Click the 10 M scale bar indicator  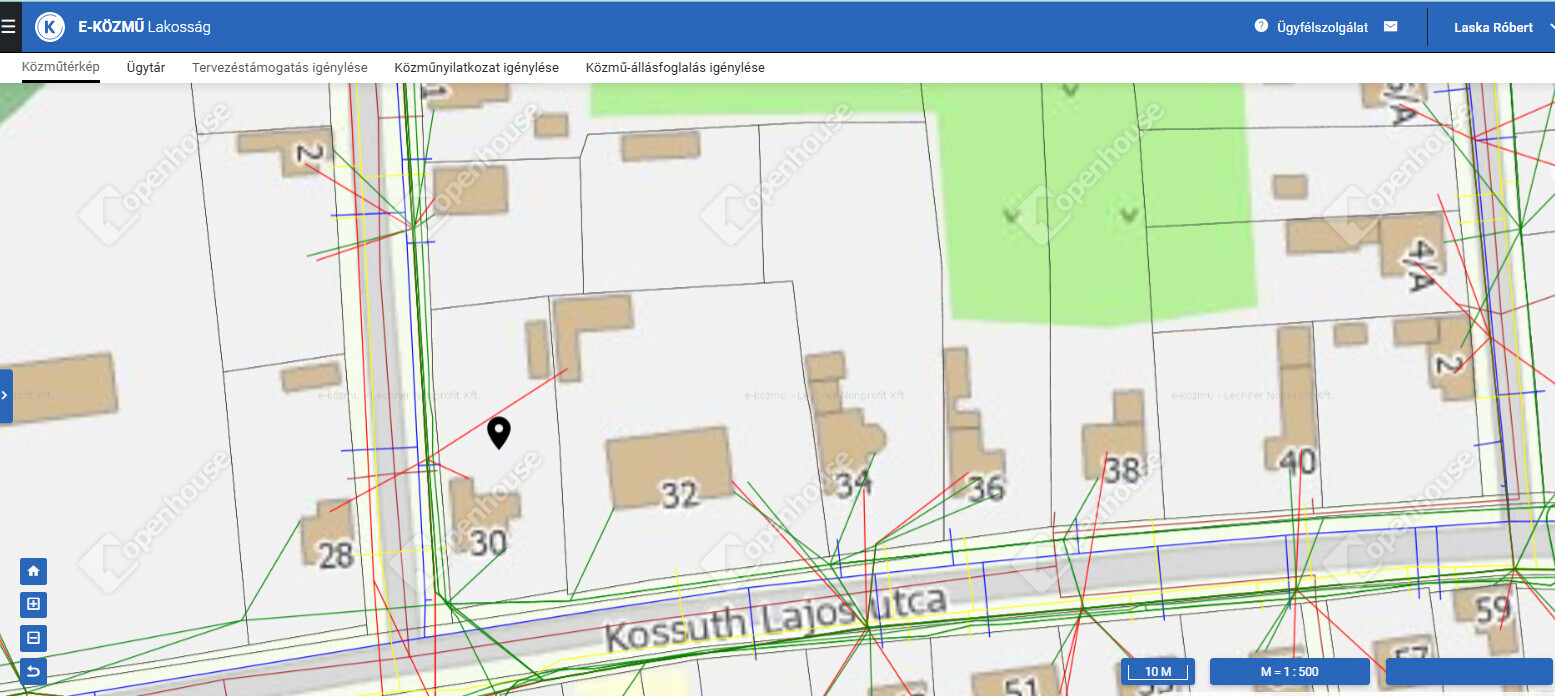(1158, 671)
